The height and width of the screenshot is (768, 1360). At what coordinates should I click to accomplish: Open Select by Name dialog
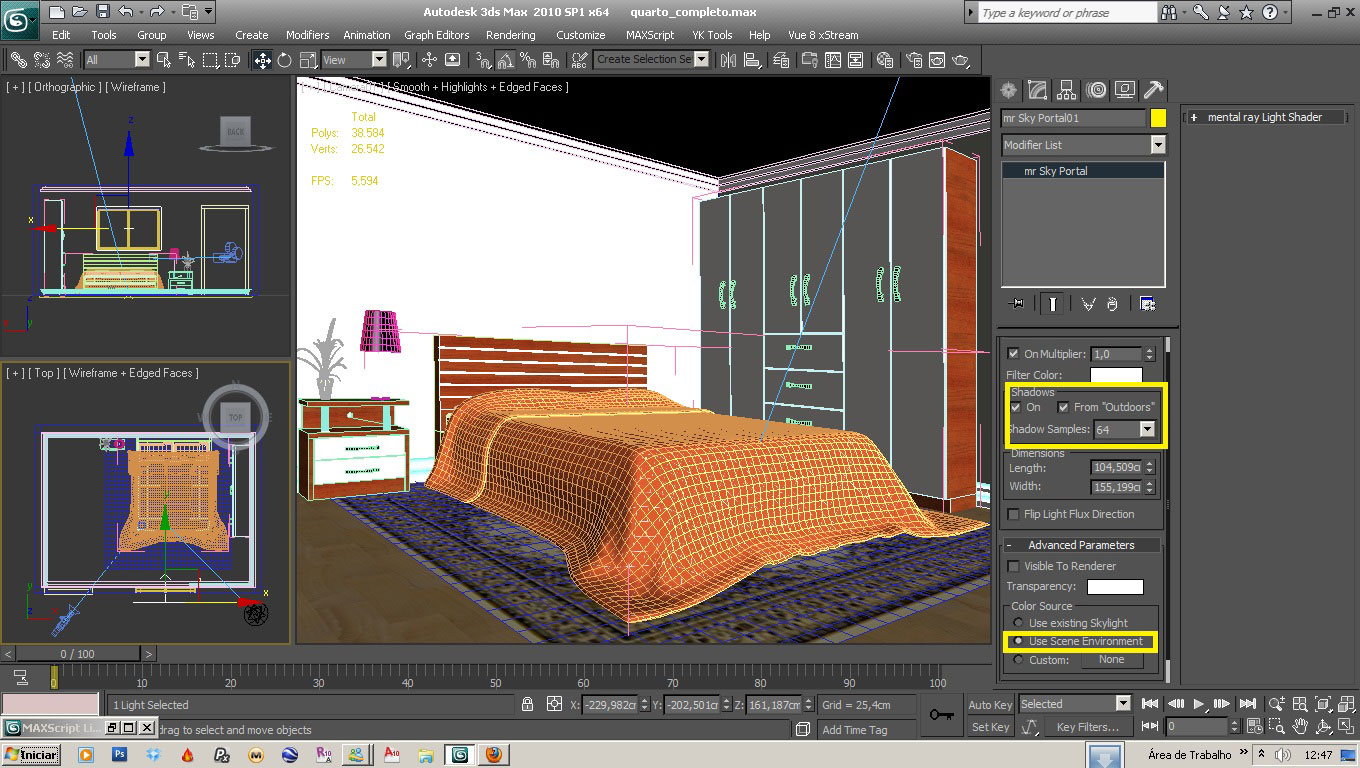(x=186, y=60)
